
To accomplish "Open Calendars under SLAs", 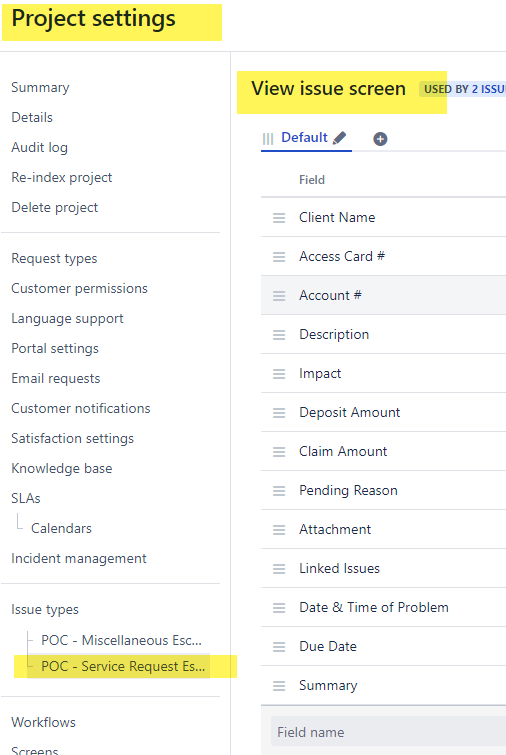I will point(61,528).
